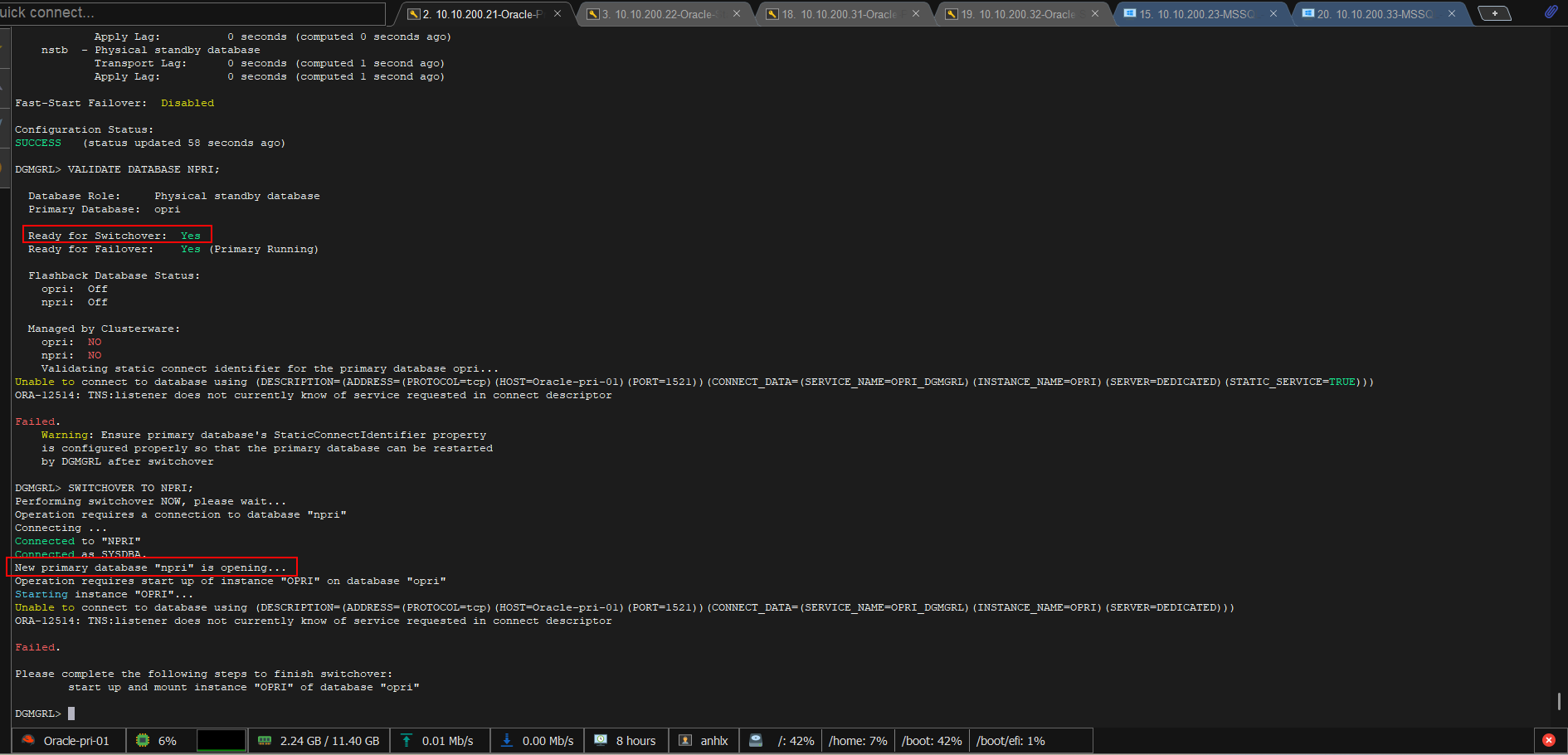1568x755 pixels.
Task: Click the 'VALIDATE DATABASE NPRI;' command text
Action: click(x=144, y=169)
